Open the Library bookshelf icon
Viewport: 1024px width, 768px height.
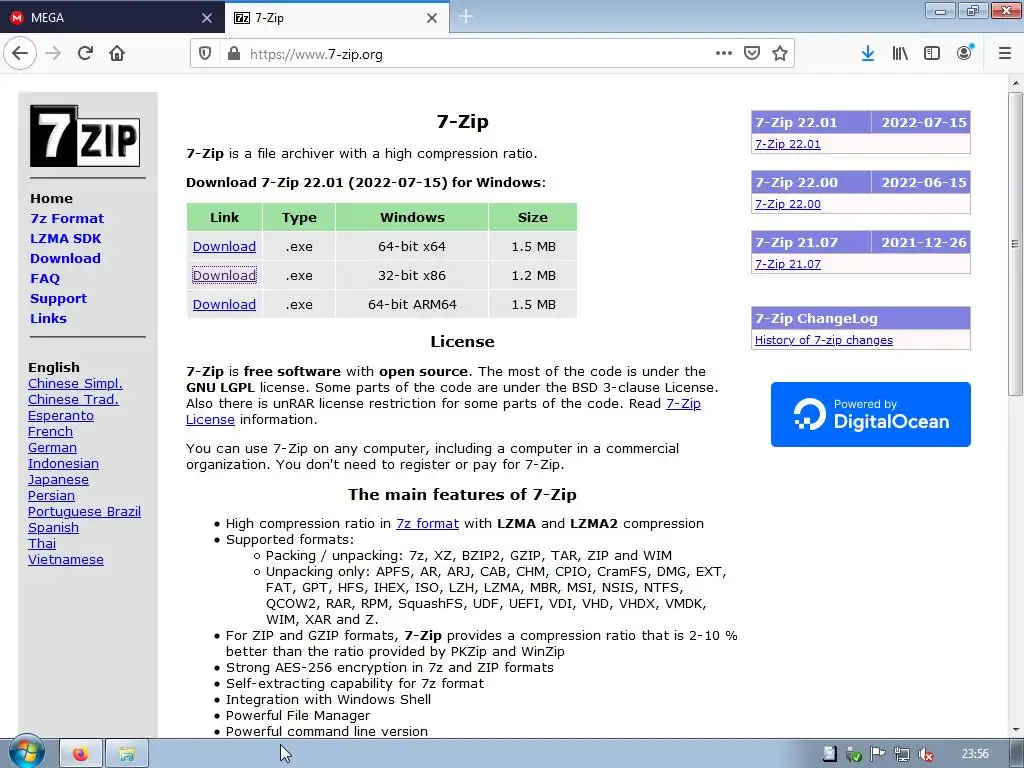(x=900, y=54)
